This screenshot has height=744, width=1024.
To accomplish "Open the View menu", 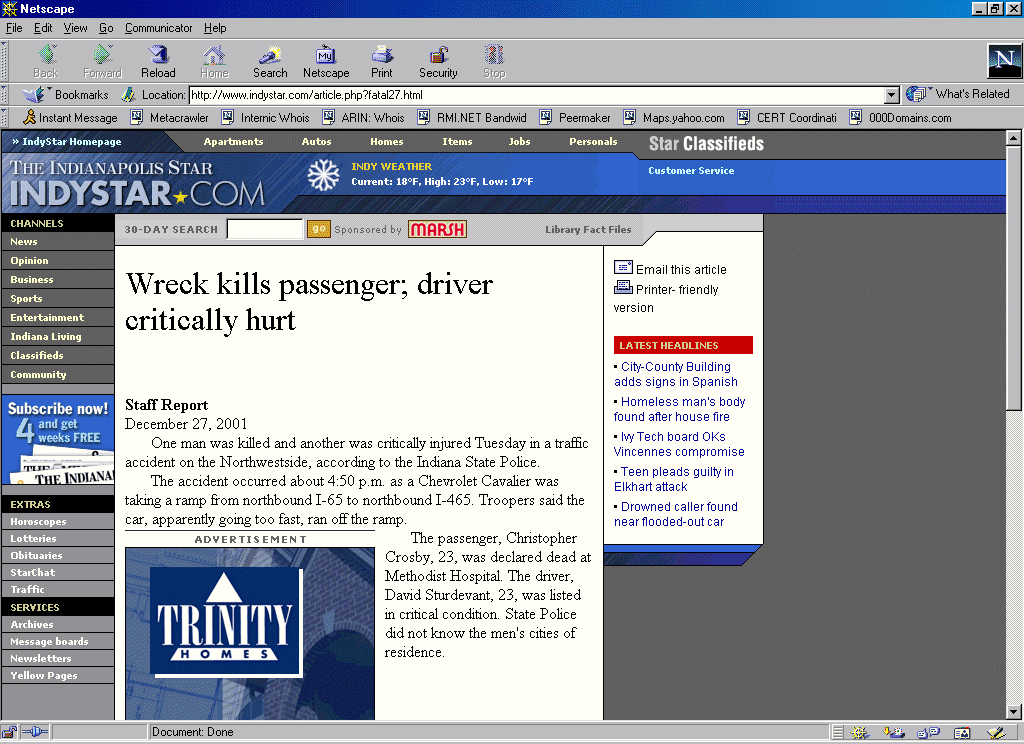I will click(x=75, y=28).
